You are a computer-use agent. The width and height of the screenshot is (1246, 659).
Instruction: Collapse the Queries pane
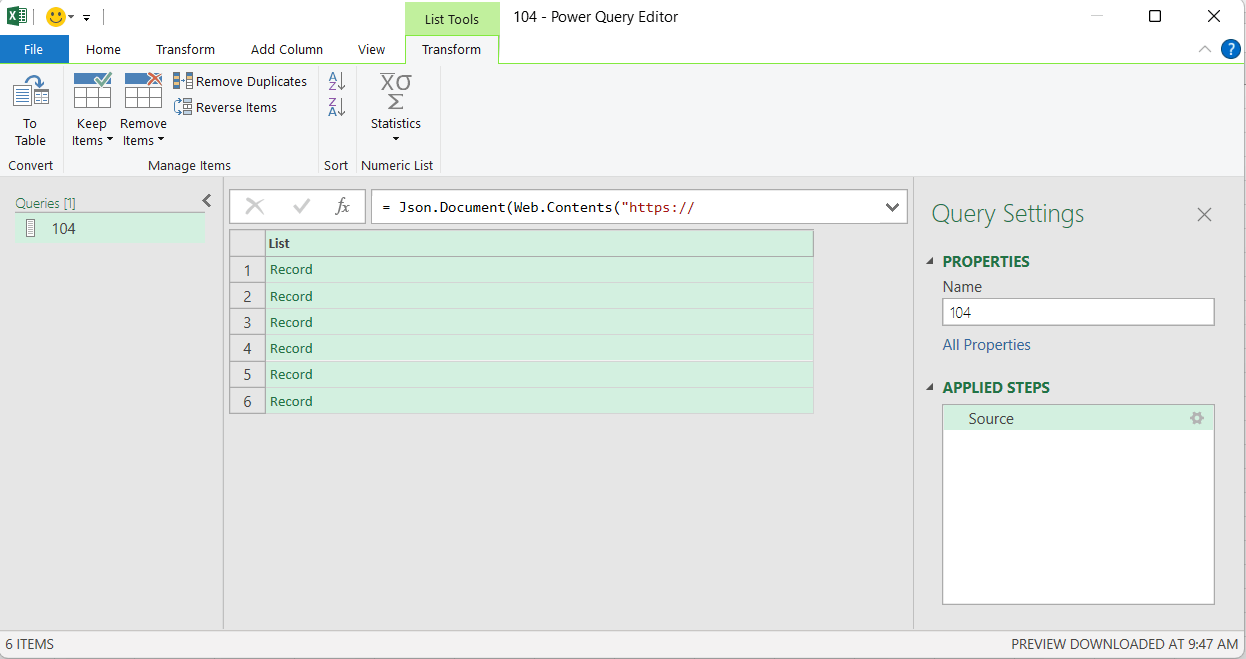[206, 200]
